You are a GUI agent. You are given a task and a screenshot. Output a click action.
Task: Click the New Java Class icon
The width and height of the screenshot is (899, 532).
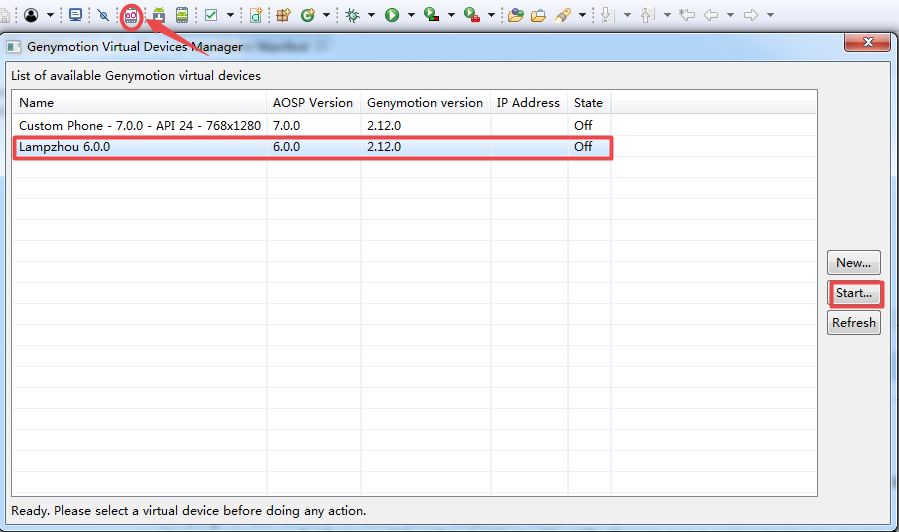[308, 15]
